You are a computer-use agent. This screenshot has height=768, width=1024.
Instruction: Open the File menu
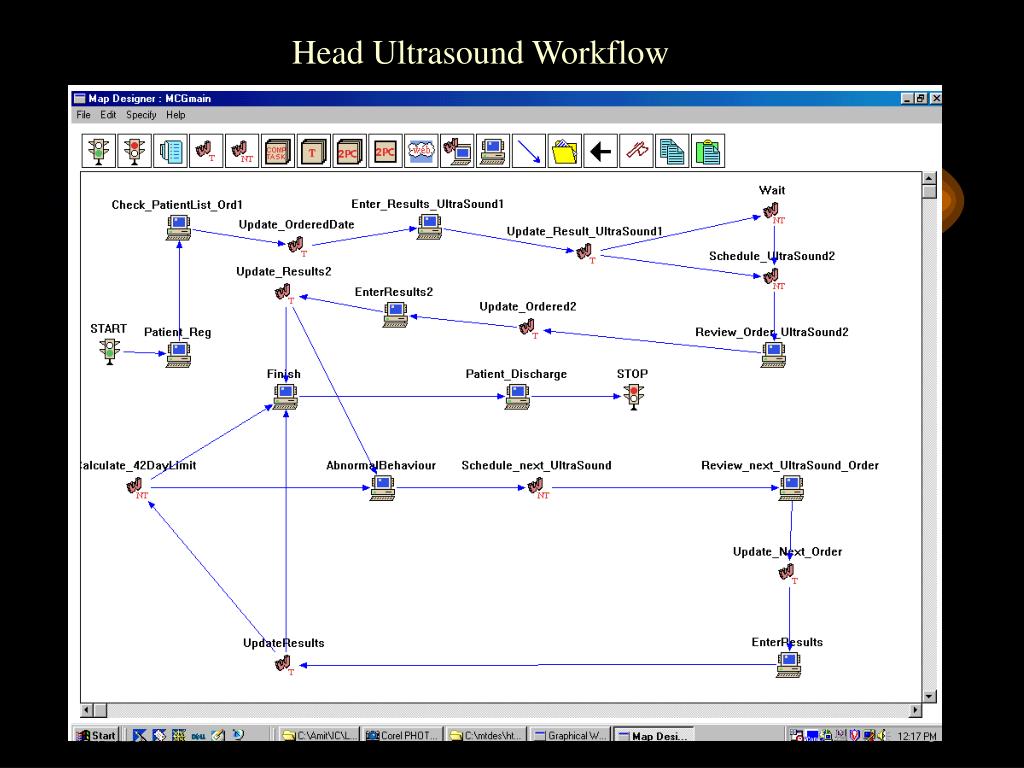83,115
